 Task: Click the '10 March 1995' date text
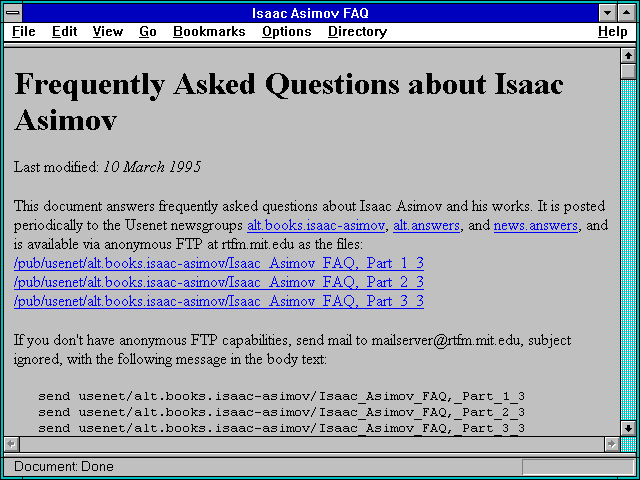[152, 167]
